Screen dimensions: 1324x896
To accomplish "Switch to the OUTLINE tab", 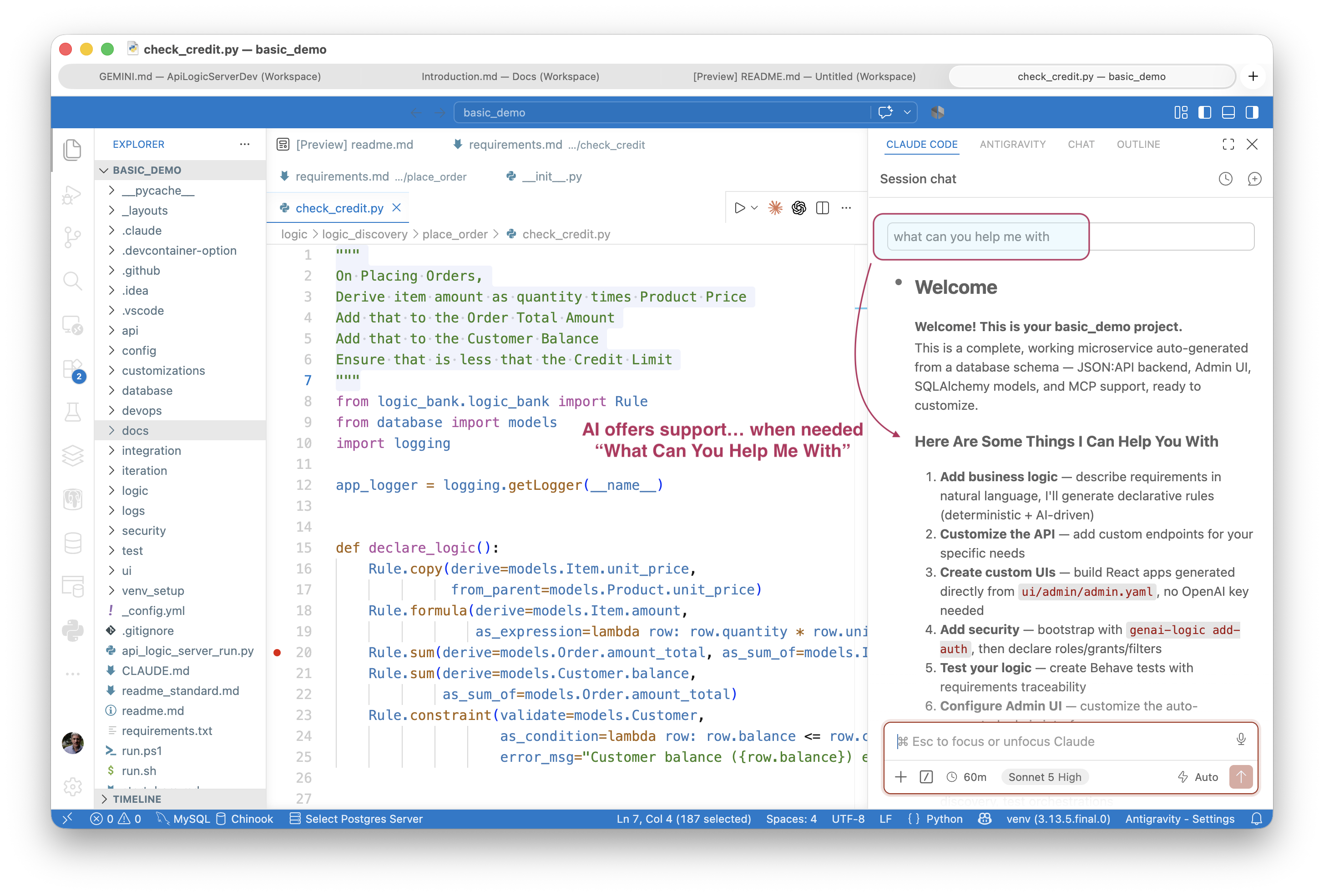I will [1138, 145].
